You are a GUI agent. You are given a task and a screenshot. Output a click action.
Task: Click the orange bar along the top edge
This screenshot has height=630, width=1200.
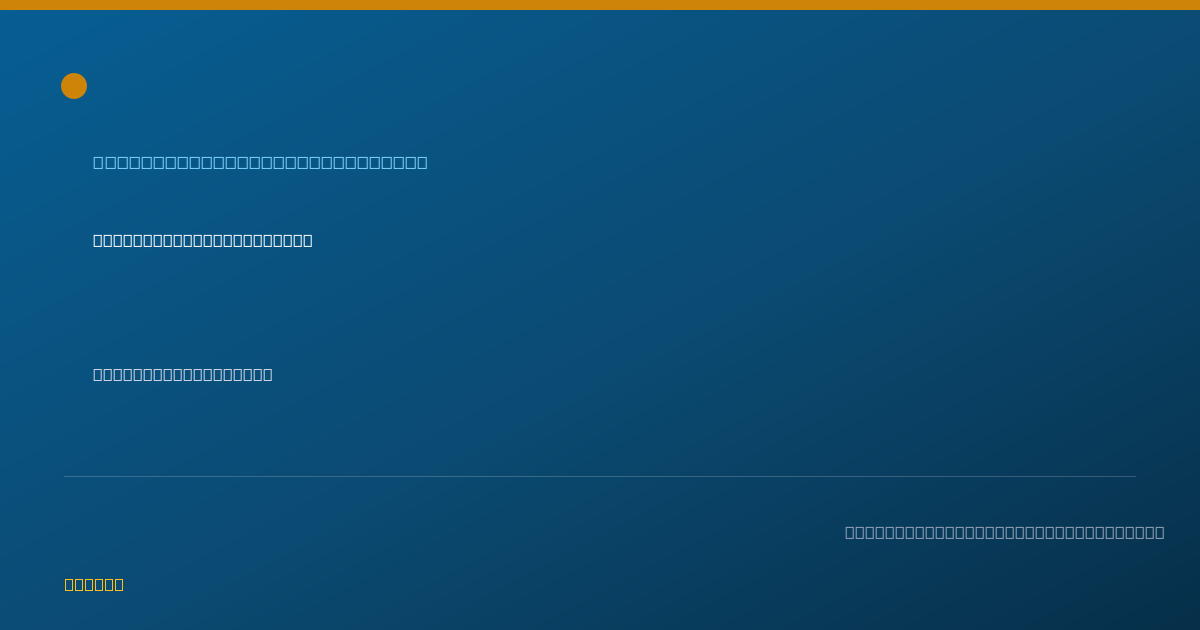coord(600,5)
